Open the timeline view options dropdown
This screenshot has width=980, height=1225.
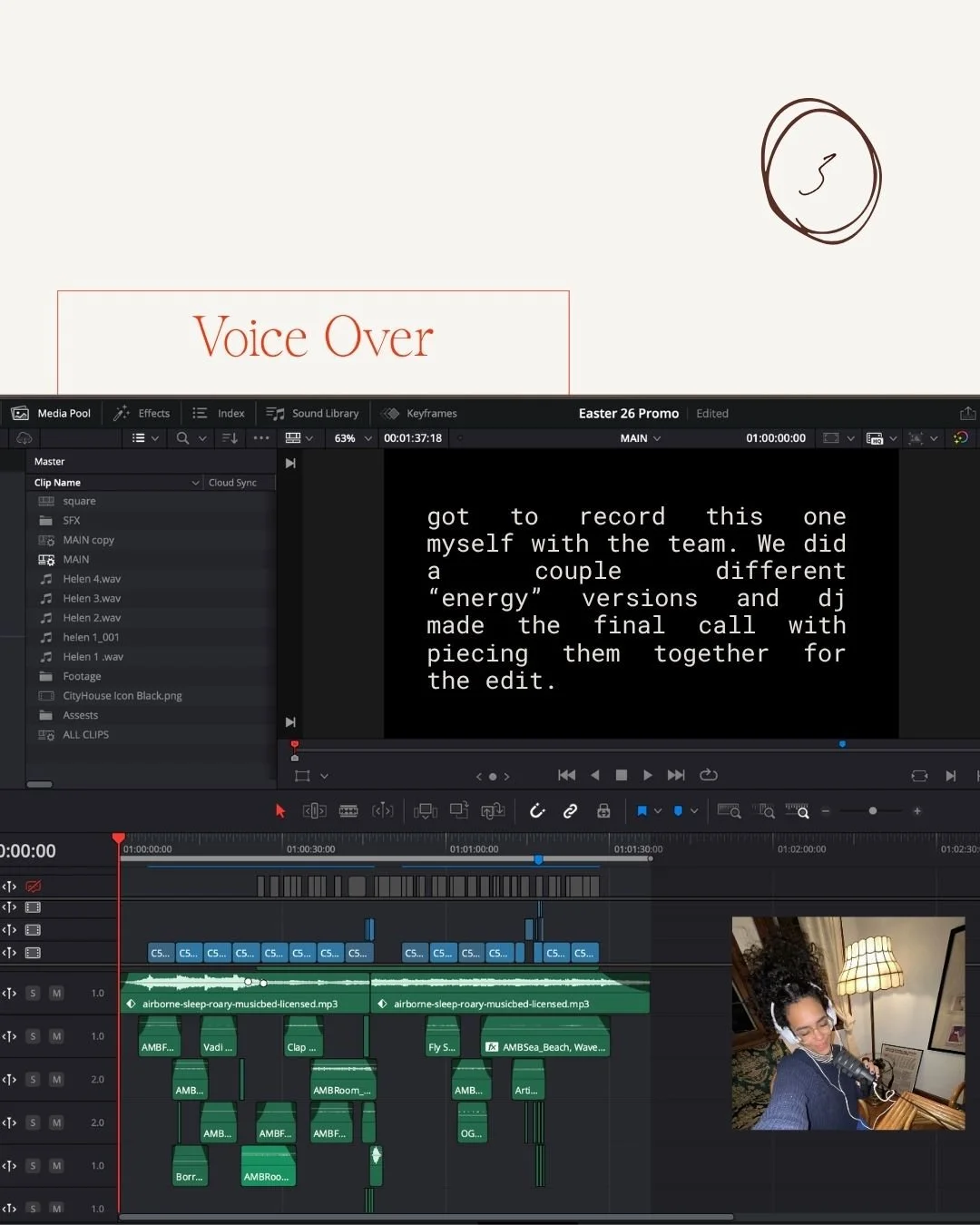[299, 438]
